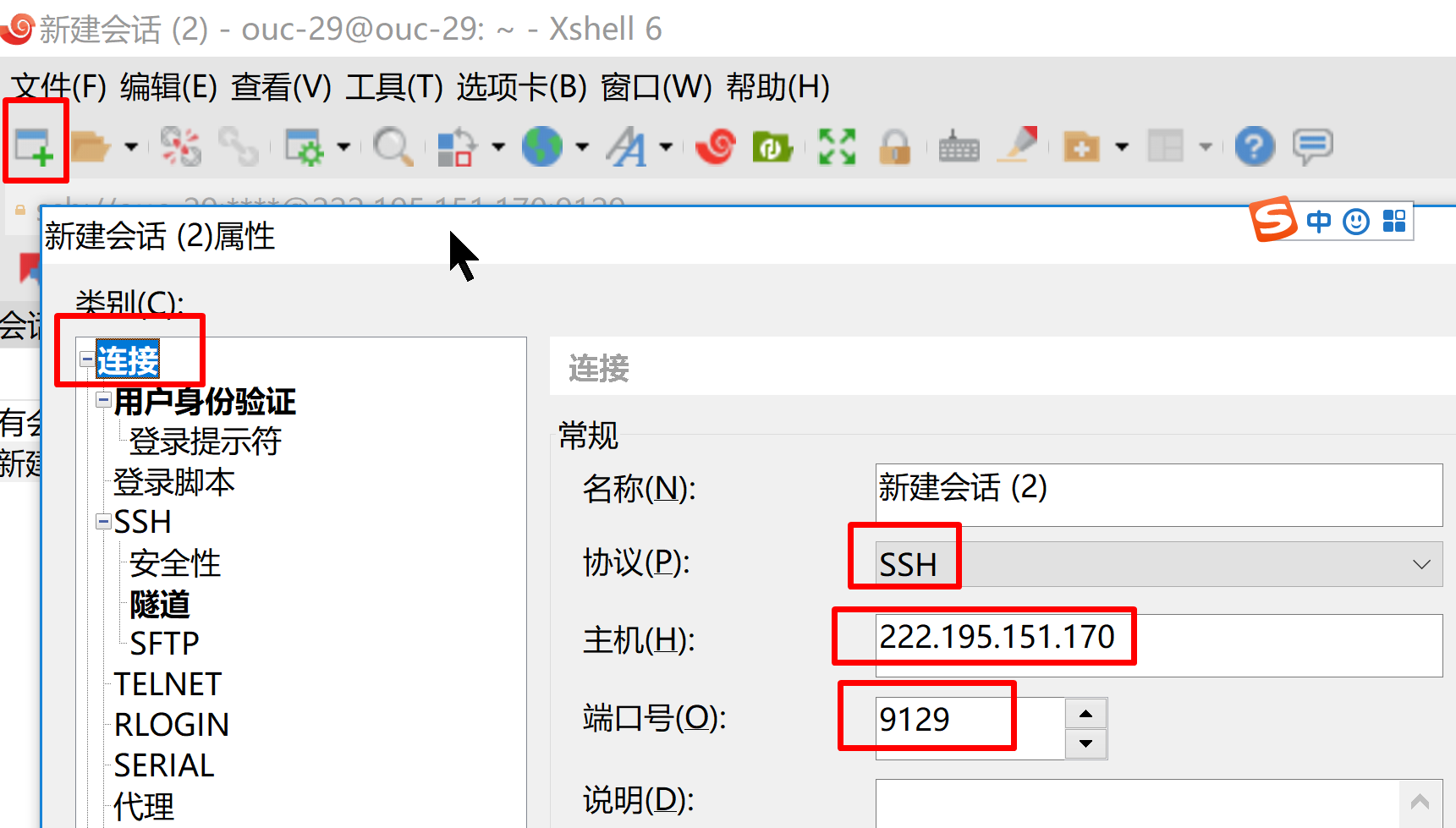Select SFTP under SSH
Screen dimensions: 1456x828
point(164,644)
